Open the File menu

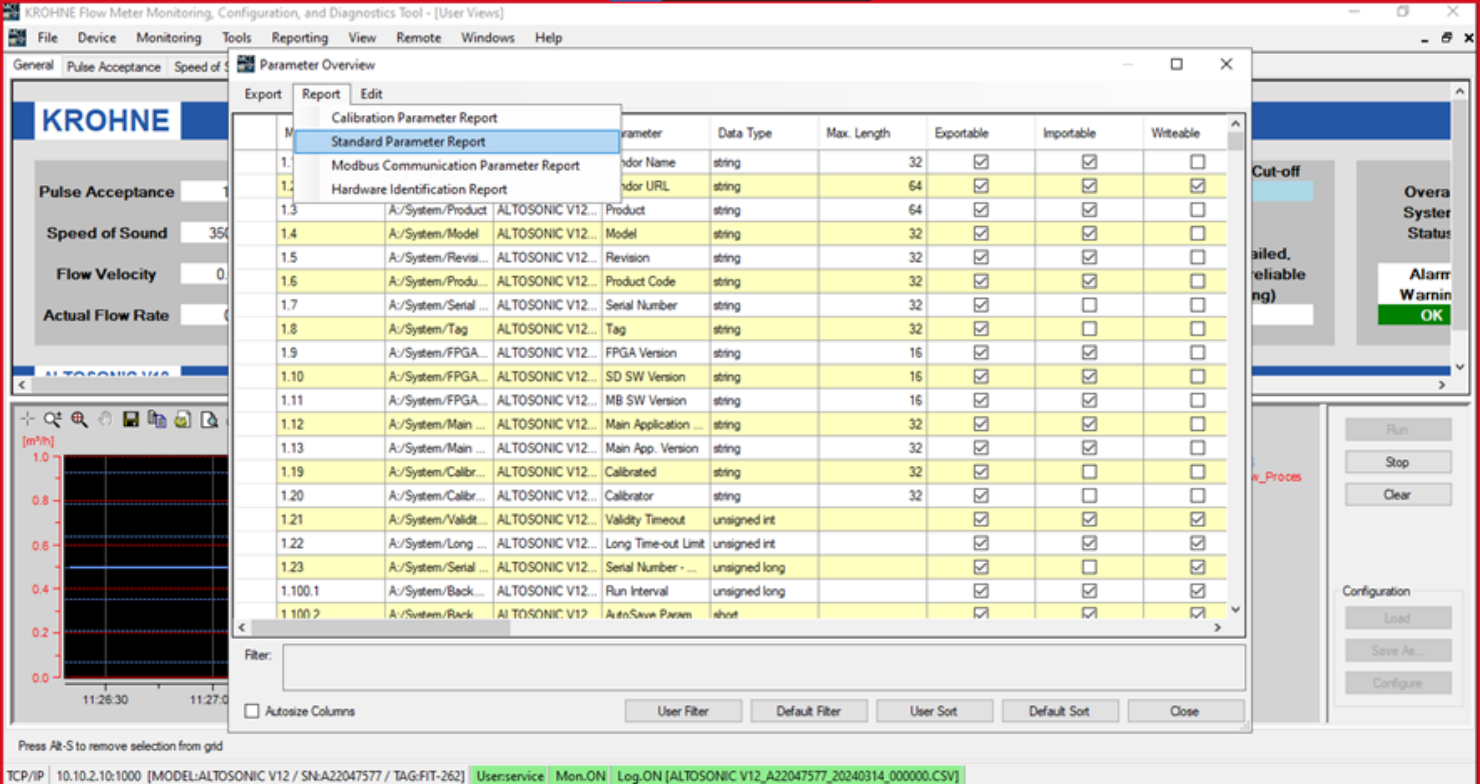(48, 38)
